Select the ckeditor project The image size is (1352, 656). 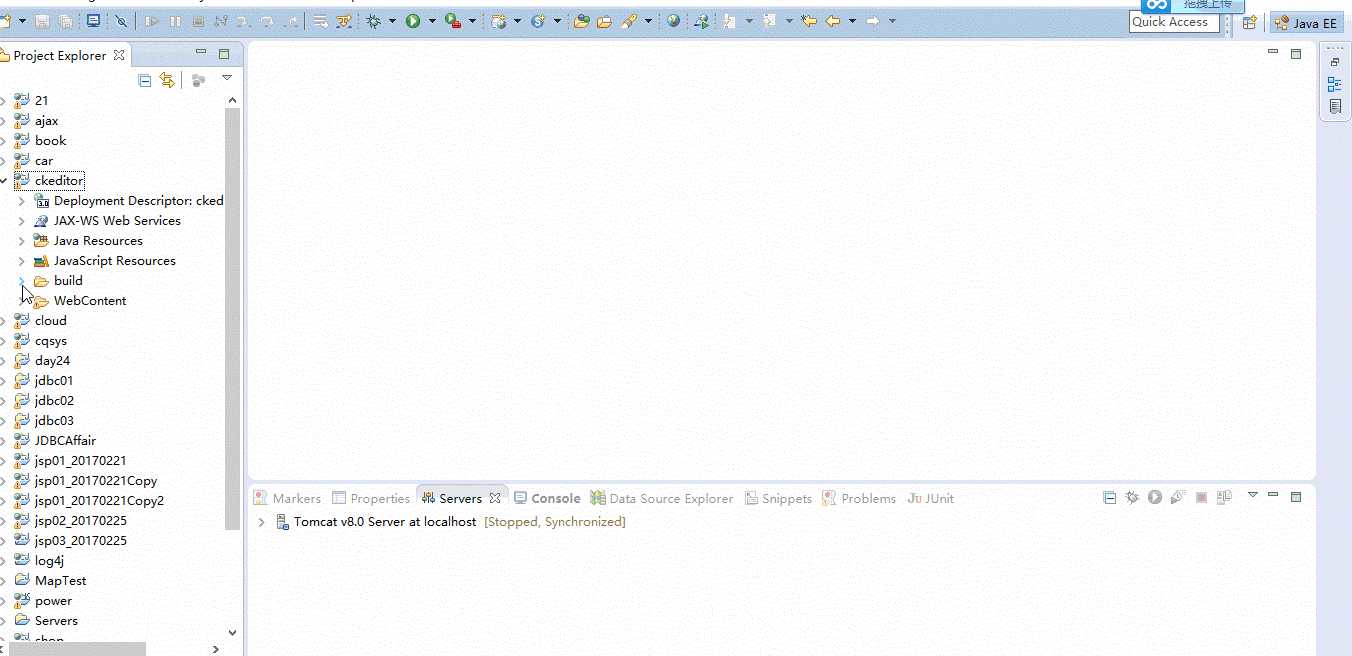(x=59, y=181)
